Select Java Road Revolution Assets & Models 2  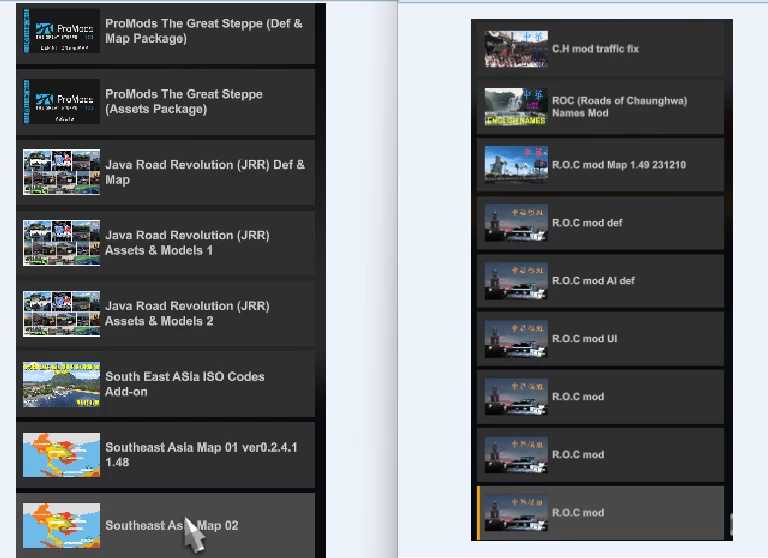point(187,314)
